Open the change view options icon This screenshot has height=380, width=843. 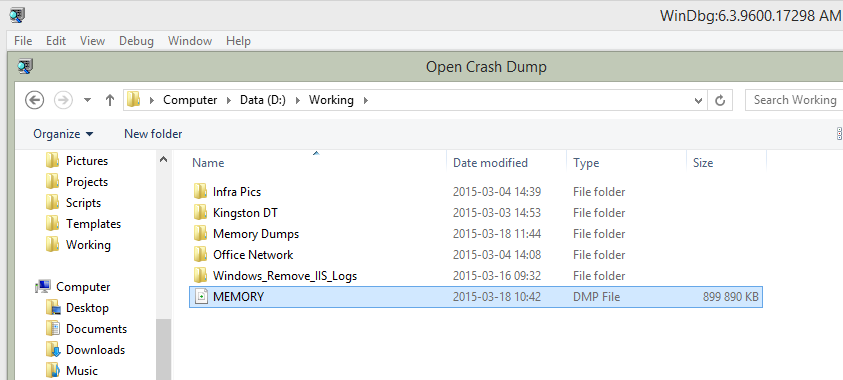[839, 134]
